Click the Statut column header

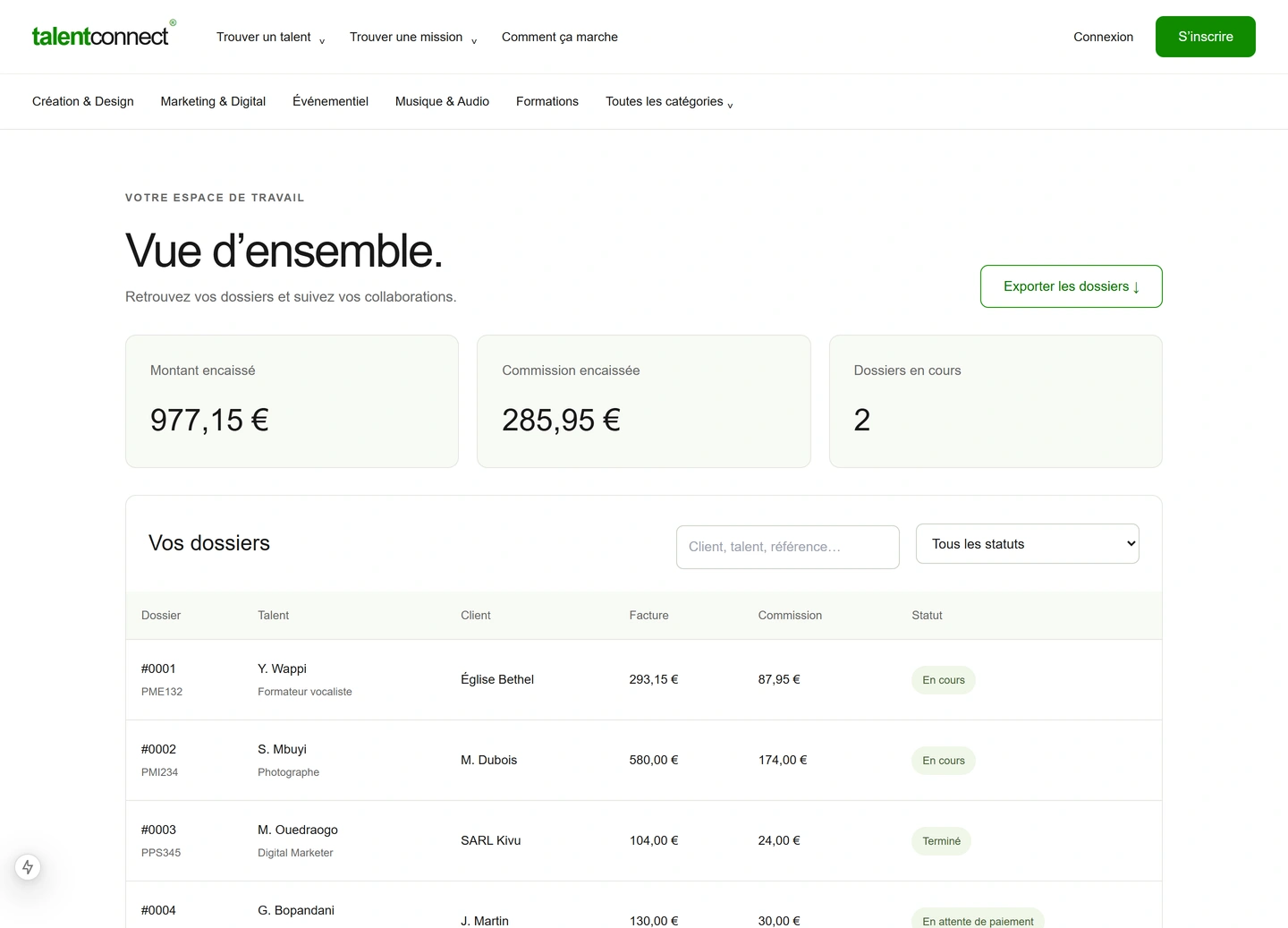(927, 616)
